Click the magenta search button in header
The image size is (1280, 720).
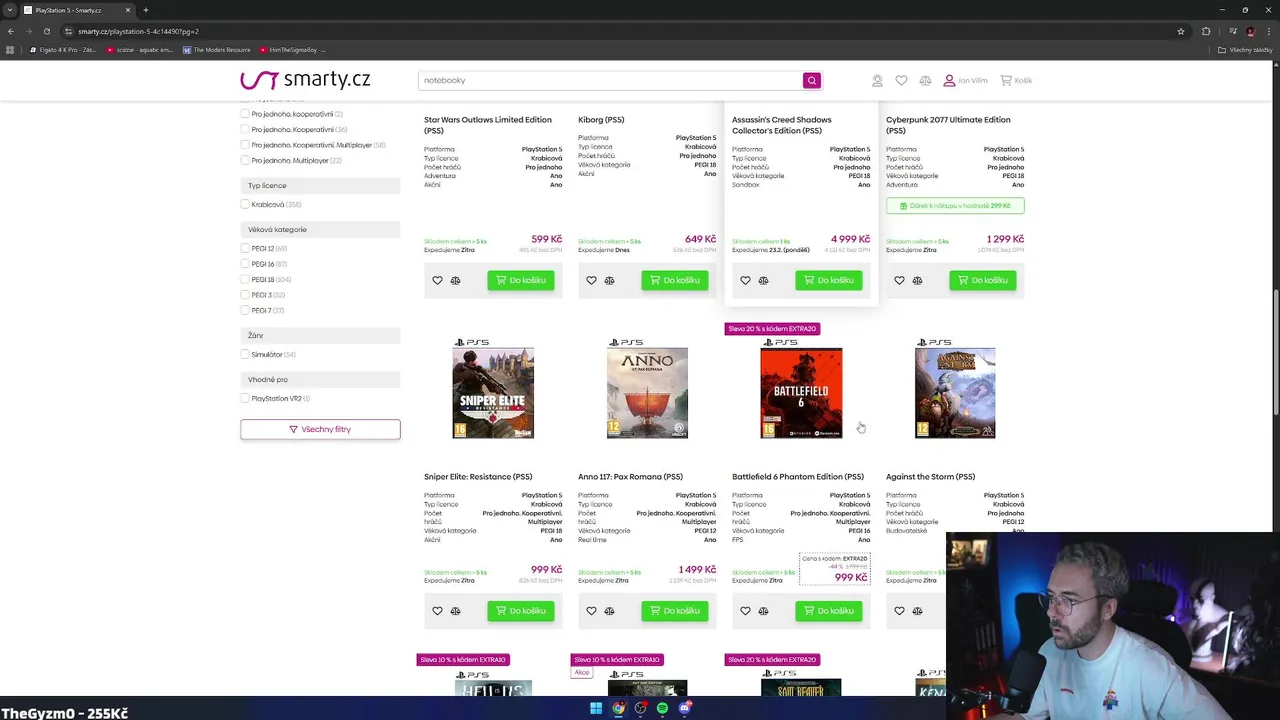pos(812,80)
